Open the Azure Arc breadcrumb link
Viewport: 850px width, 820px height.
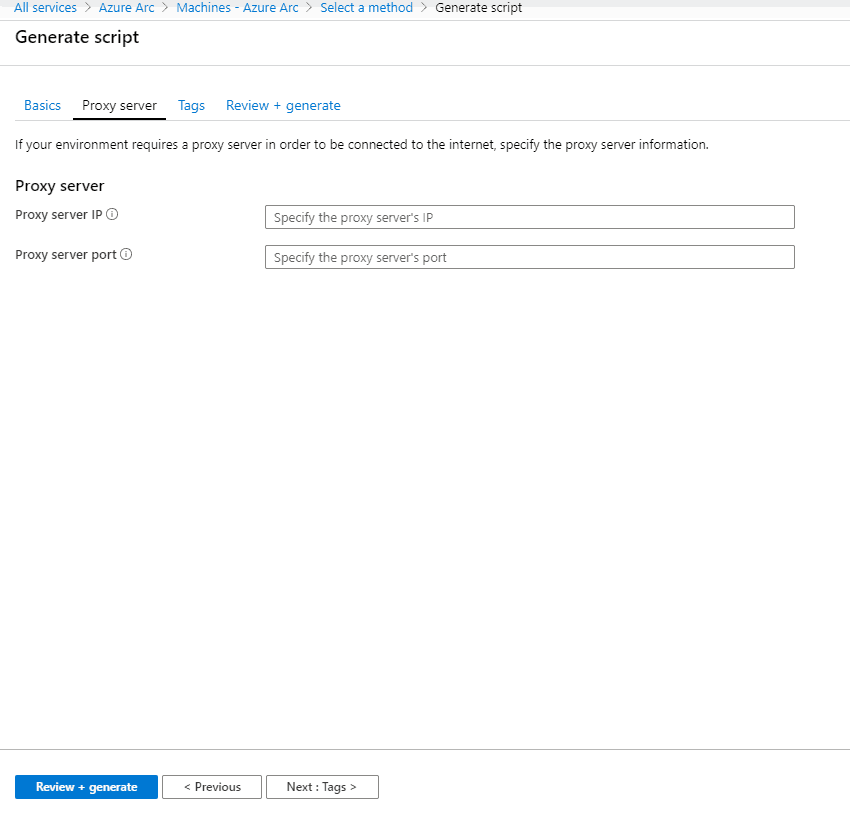click(126, 8)
